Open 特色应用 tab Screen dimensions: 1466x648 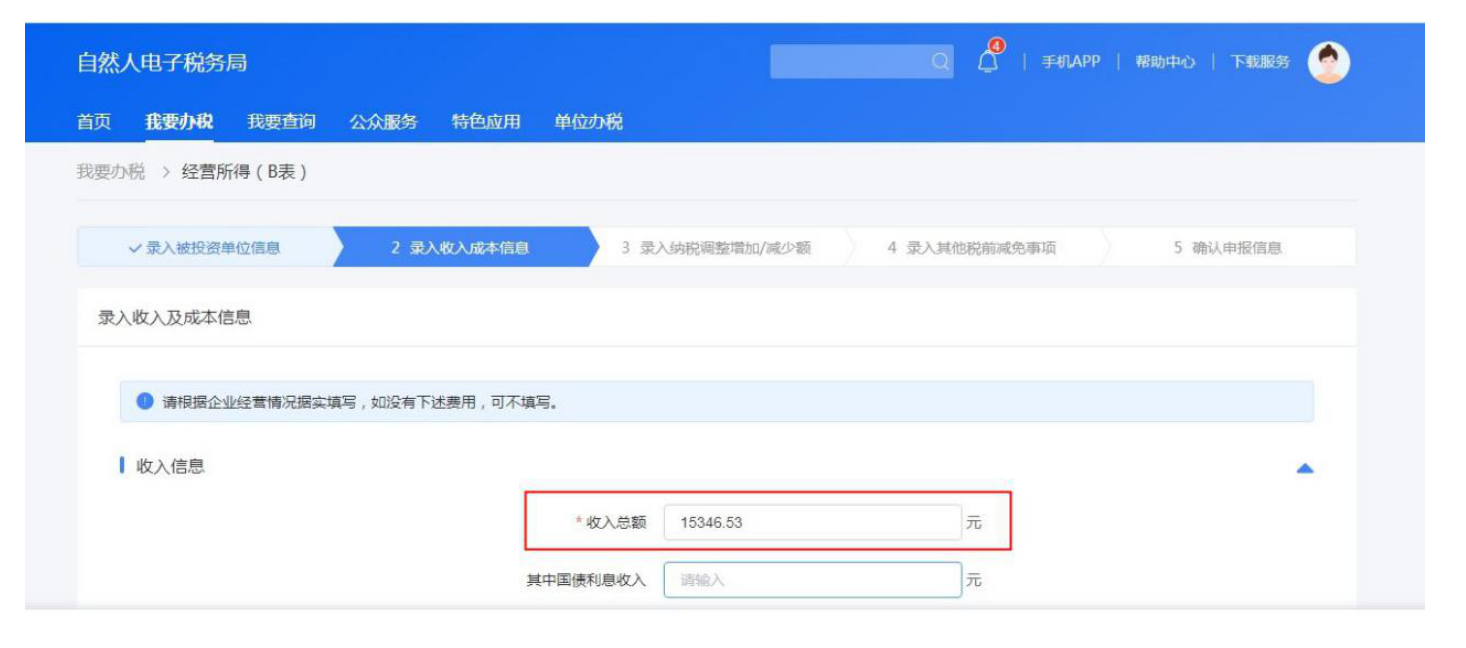[x=486, y=122]
